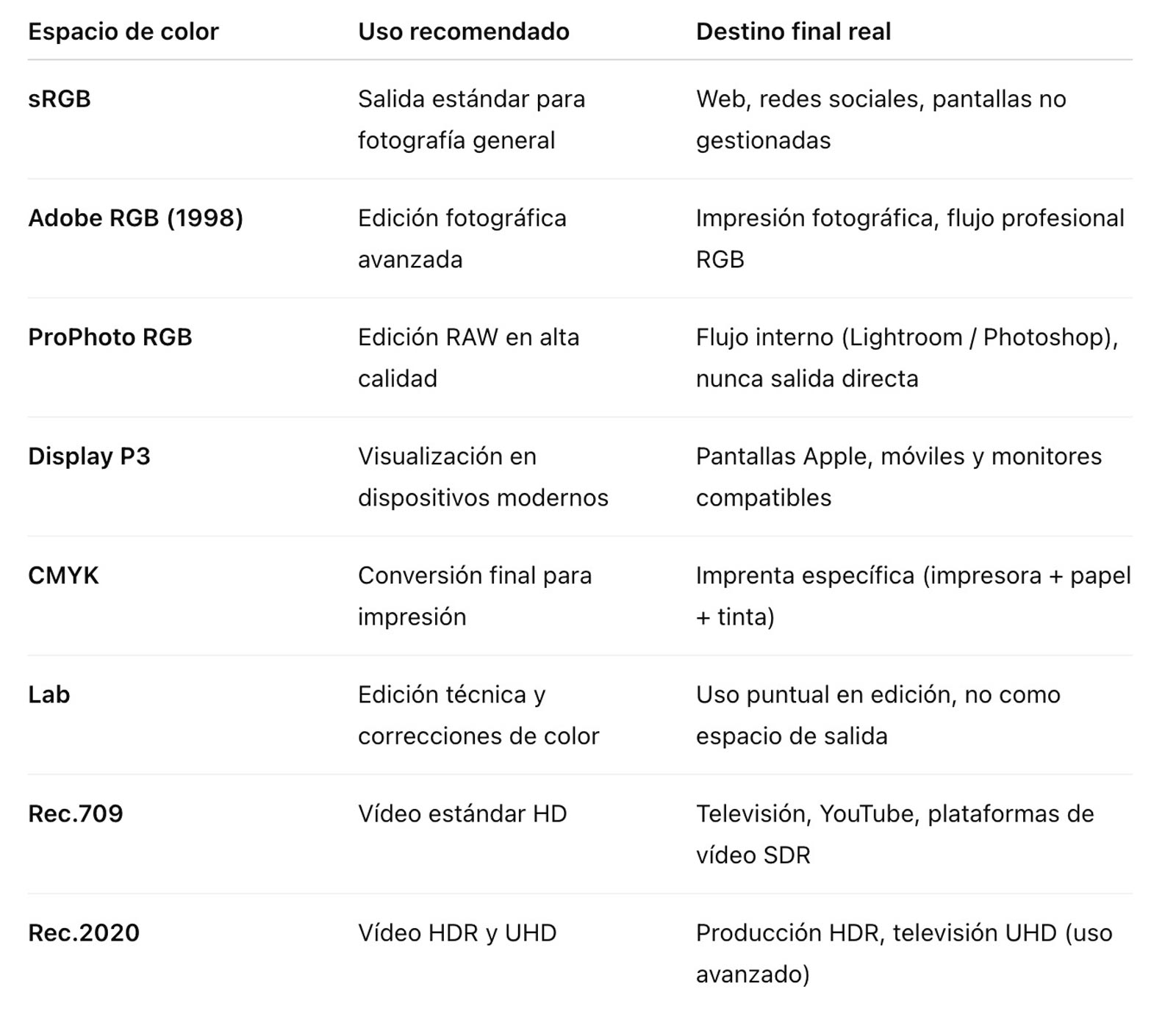
Task: Select "Visualización en dispositivos modernos" cell
Action: coord(483,476)
